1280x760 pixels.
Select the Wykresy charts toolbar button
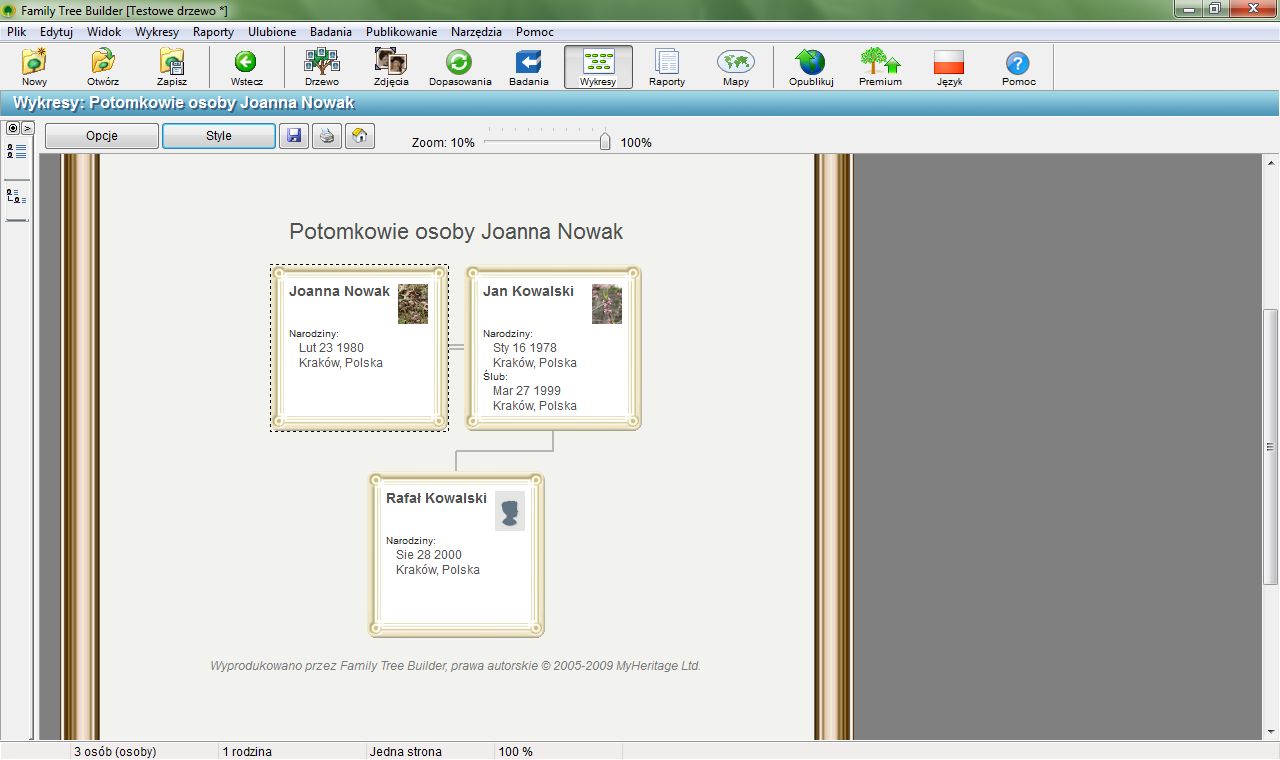point(598,67)
